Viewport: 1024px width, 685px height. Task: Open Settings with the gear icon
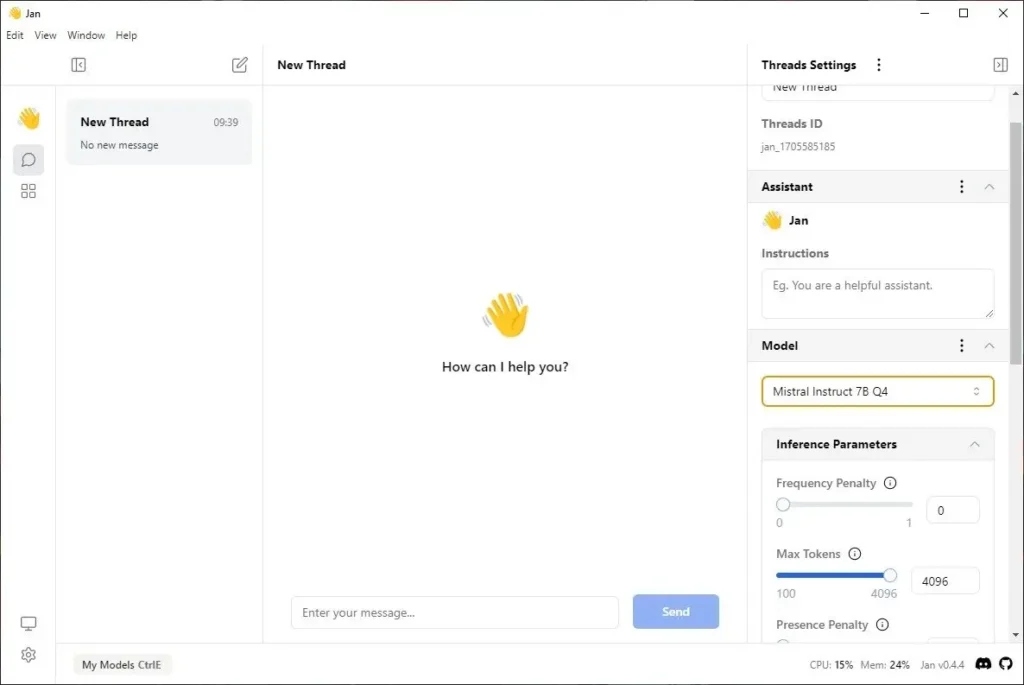pyautogui.click(x=28, y=655)
